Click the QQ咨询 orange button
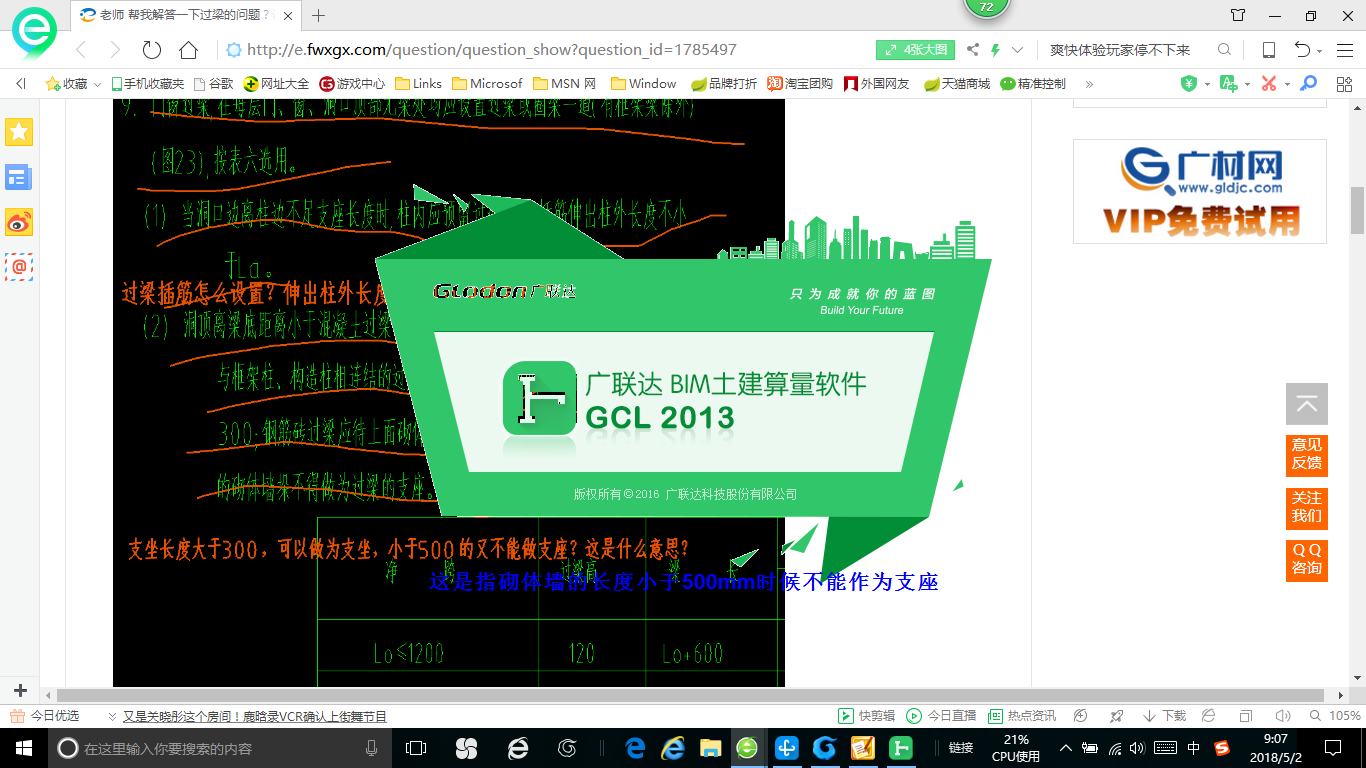 tap(1307, 560)
